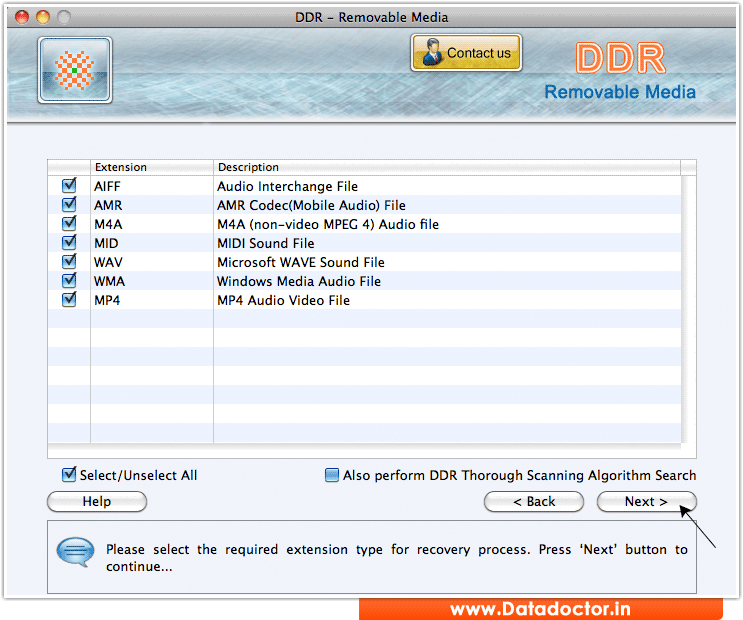Click the speech bubble info icon

75,552
